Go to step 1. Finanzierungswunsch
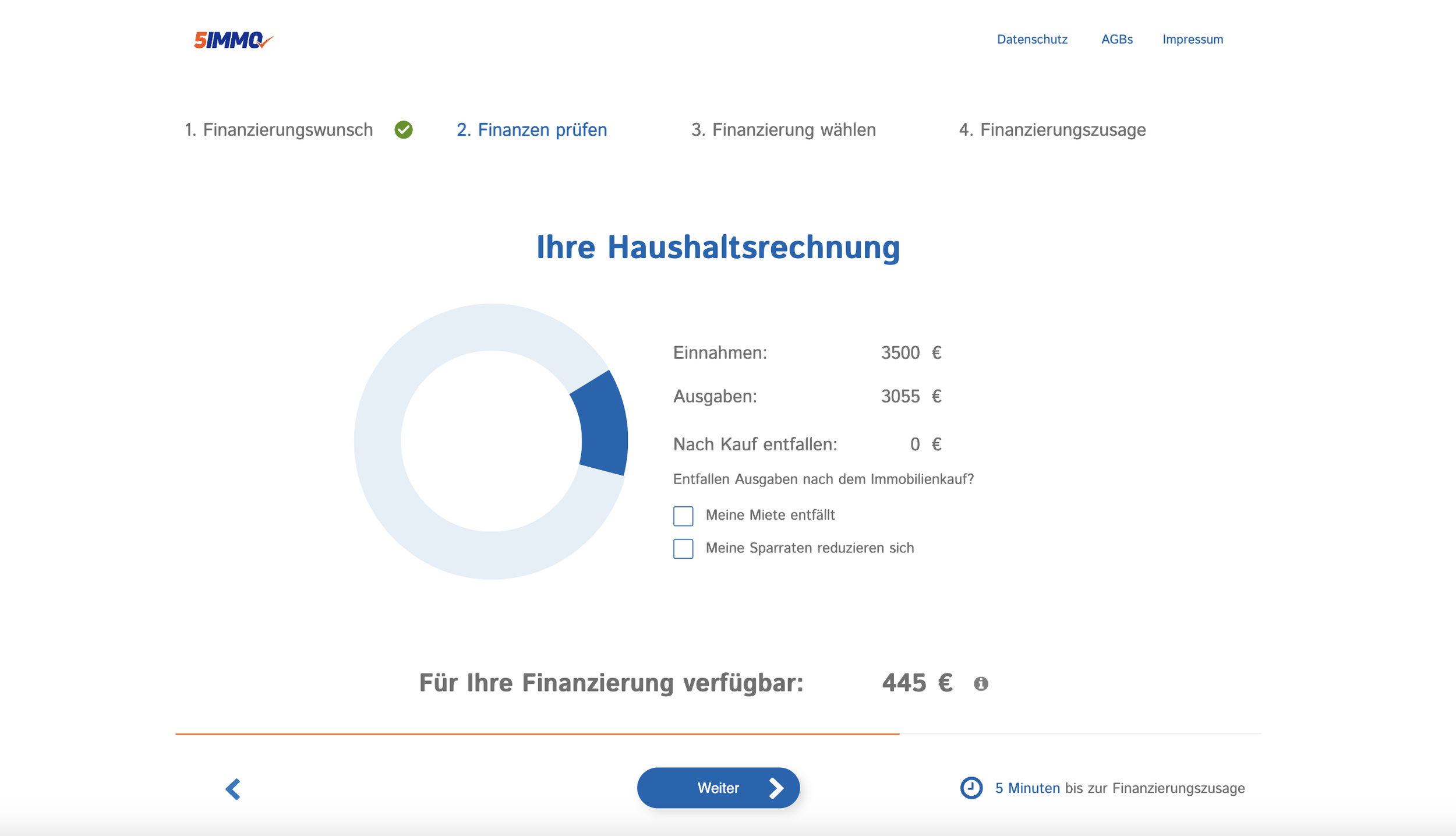This screenshot has width=1456, height=836. [x=278, y=129]
